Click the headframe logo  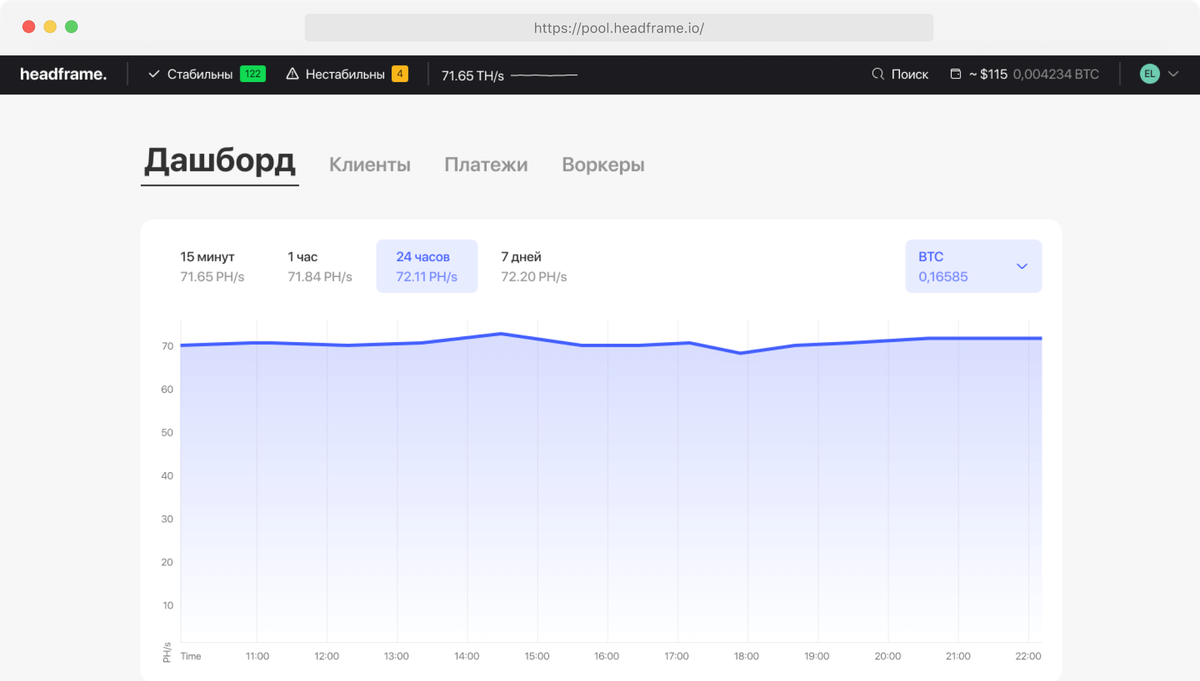click(x=63, y=74)
